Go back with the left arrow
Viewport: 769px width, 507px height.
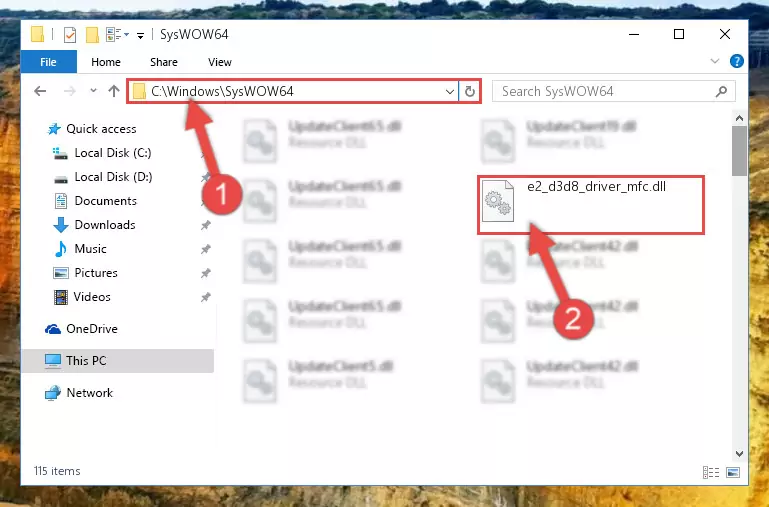point(40,91)
